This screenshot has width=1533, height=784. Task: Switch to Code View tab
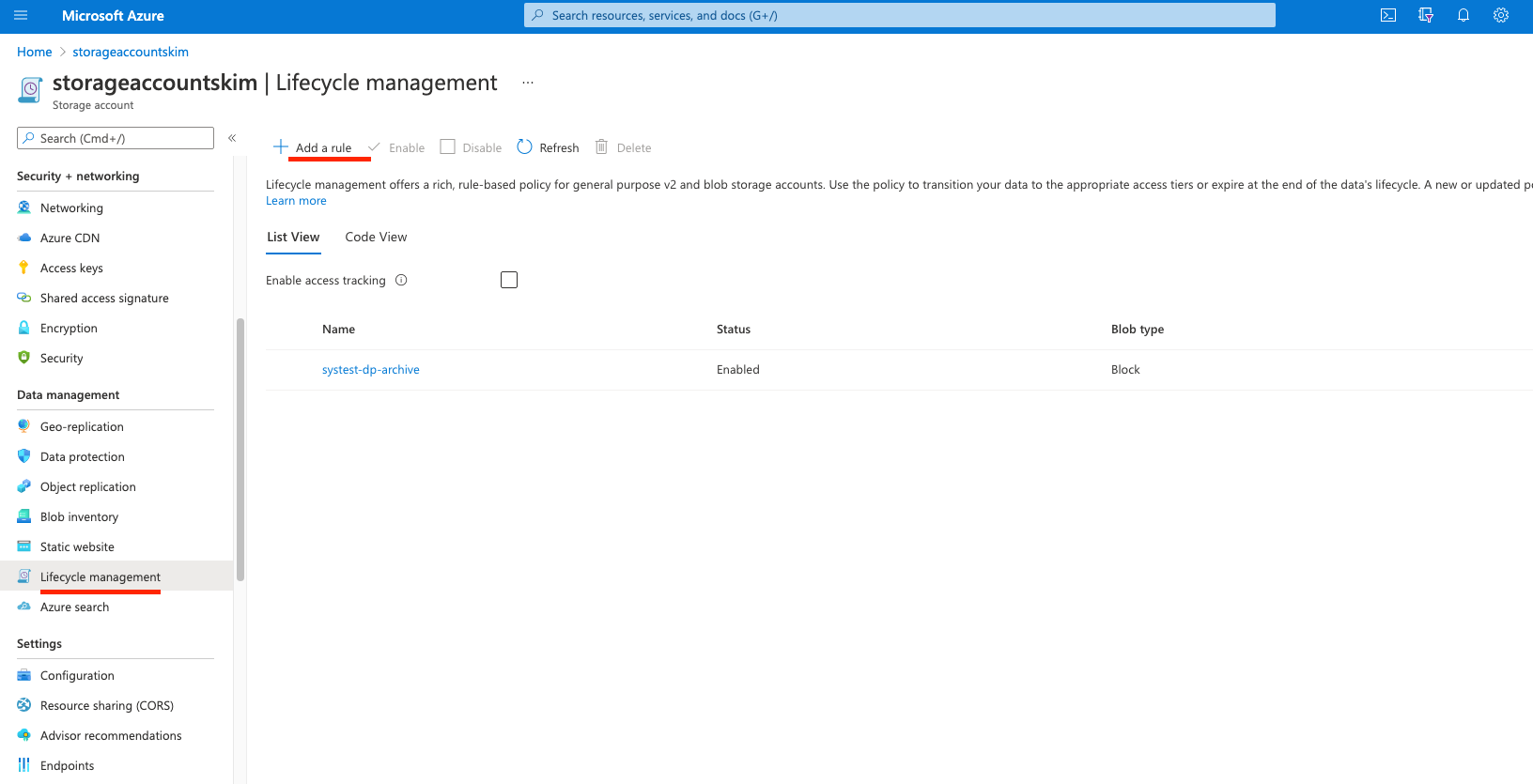coord(376,238)
